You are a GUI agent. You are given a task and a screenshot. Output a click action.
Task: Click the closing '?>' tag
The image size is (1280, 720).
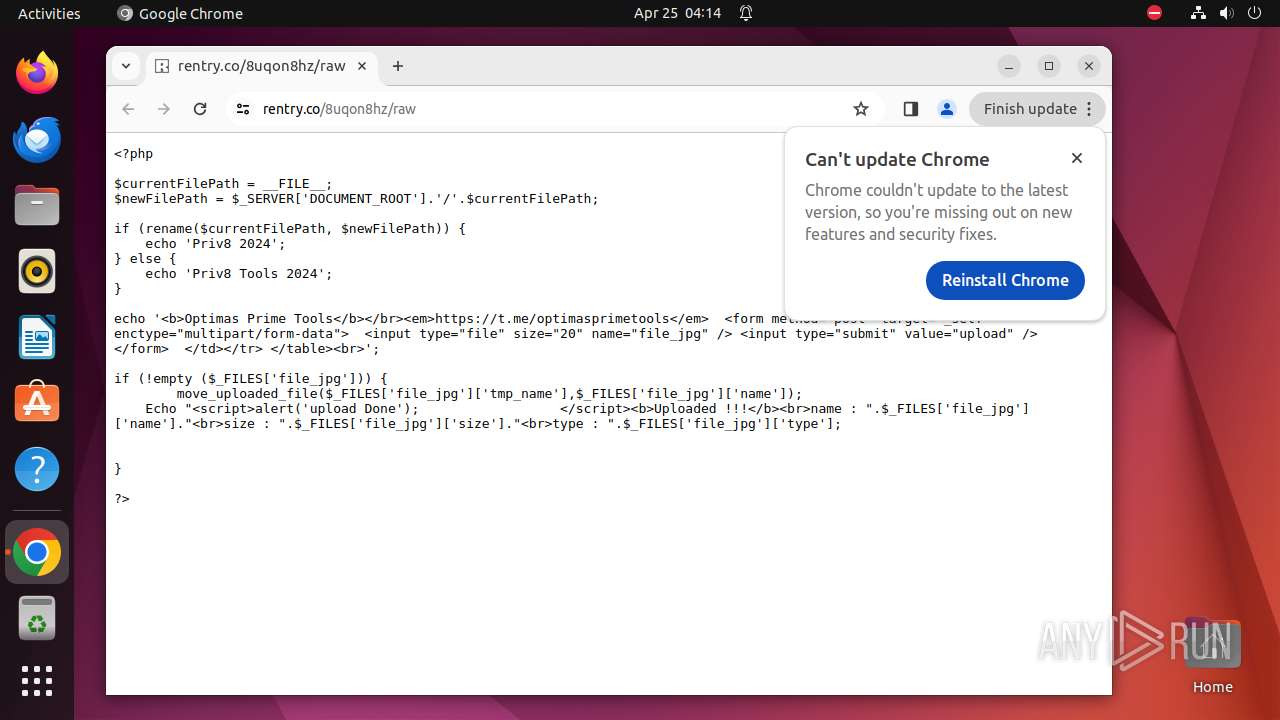(122, 499)
